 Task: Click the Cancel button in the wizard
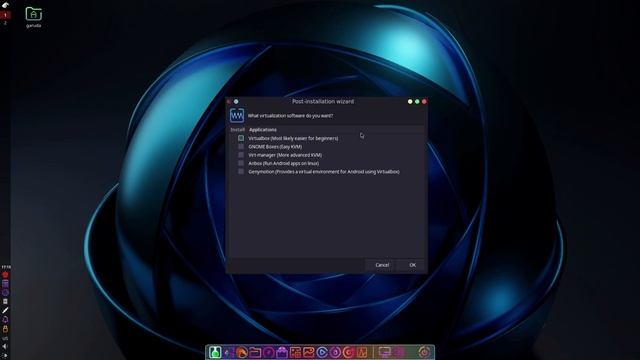pyautogui.click(x=382, y=265)
